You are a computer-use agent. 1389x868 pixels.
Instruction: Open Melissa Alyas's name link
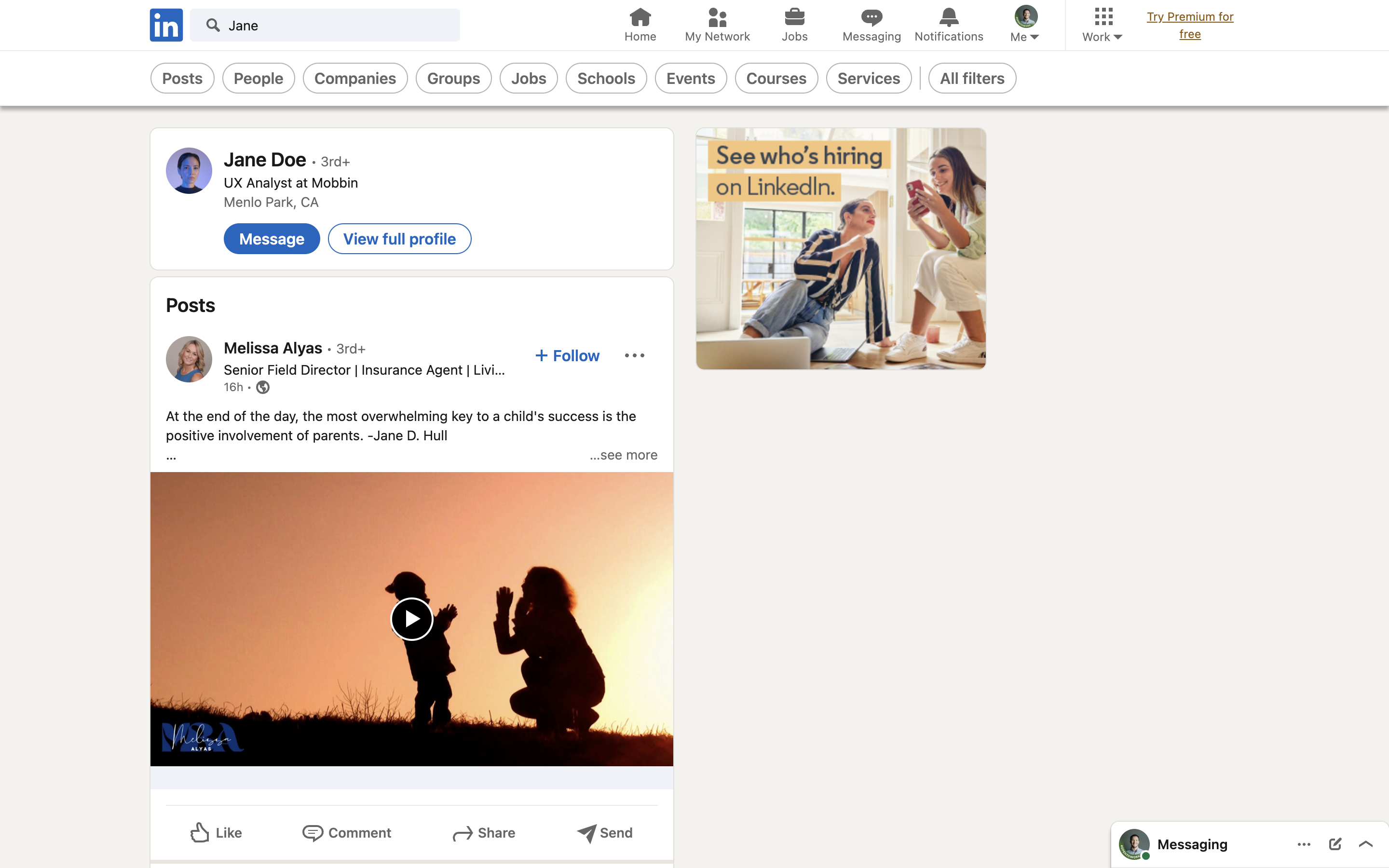272,348
